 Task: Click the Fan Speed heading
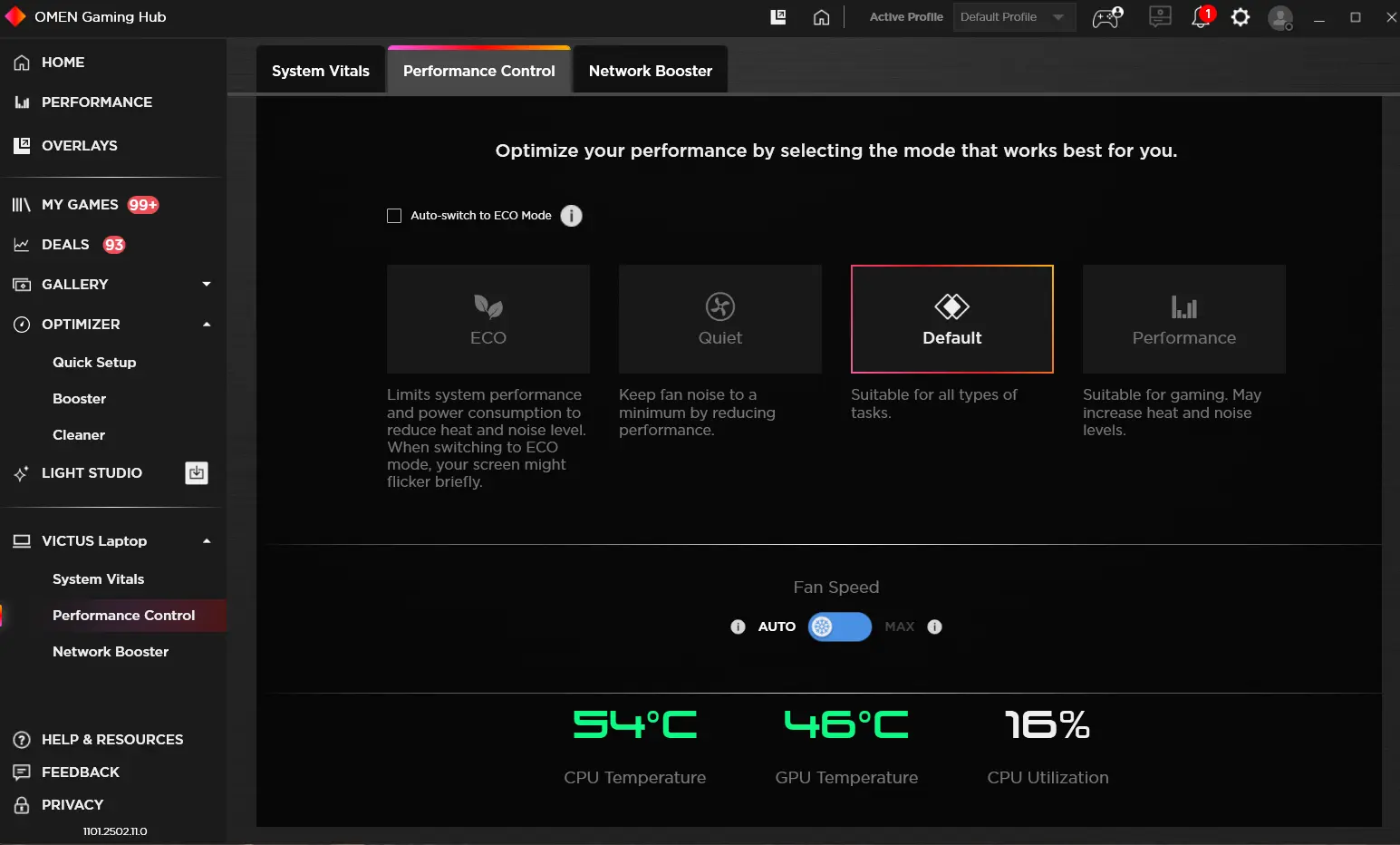[836, 588]
